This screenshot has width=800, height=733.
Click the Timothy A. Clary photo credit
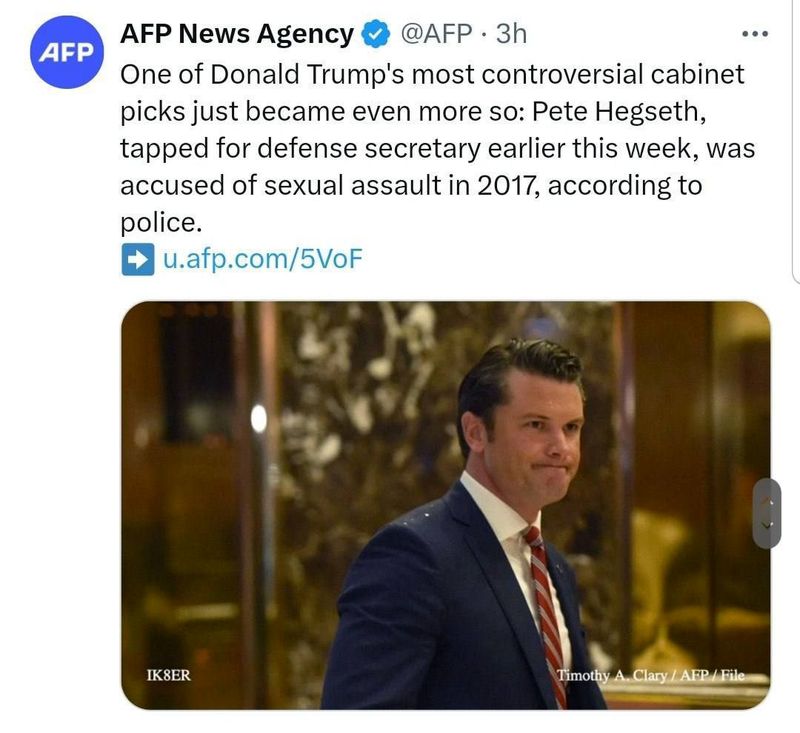[x=650, y=675]
